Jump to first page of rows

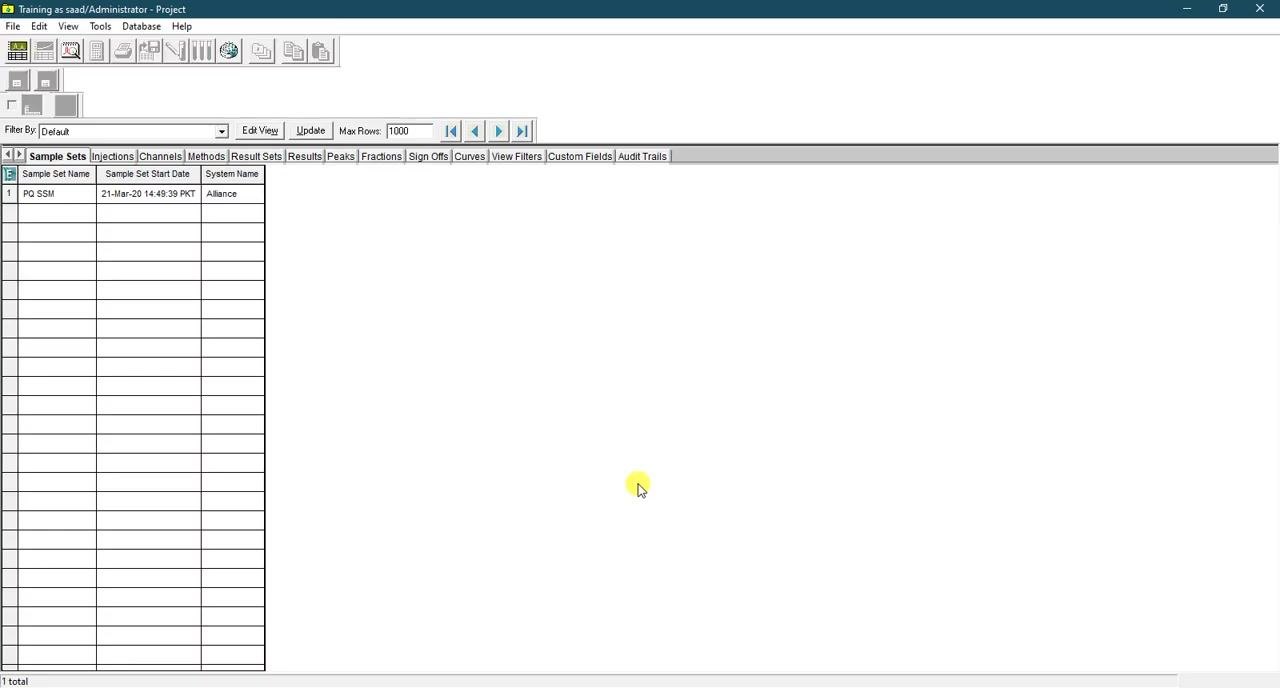coord(451,131)
